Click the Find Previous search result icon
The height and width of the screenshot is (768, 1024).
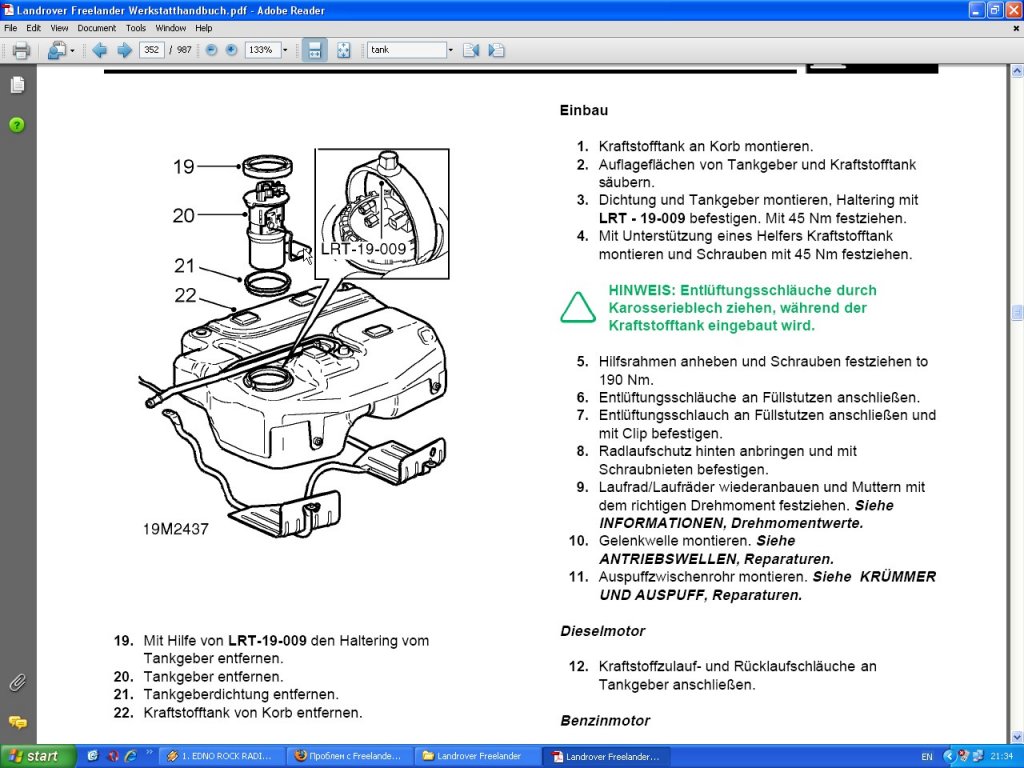click(471, 50)
